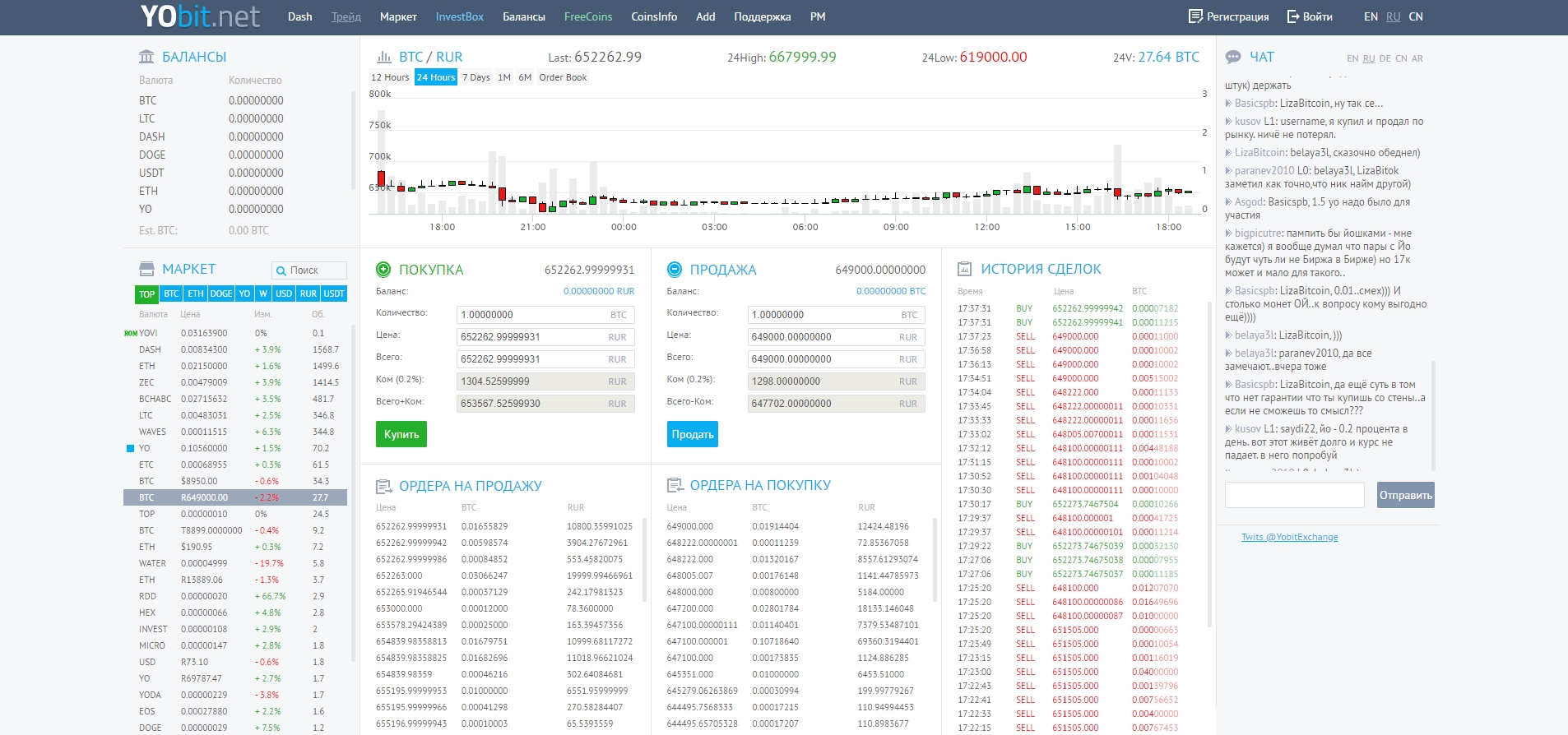Viewport: 1568px width, 735px height.
Task: Click the Отправить chat button
Action: 1406,495
